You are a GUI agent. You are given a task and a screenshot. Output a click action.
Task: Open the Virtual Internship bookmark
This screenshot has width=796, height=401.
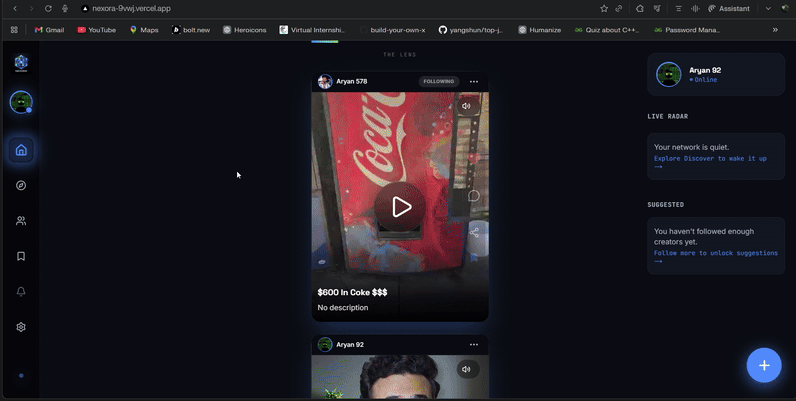click(312, 30)
